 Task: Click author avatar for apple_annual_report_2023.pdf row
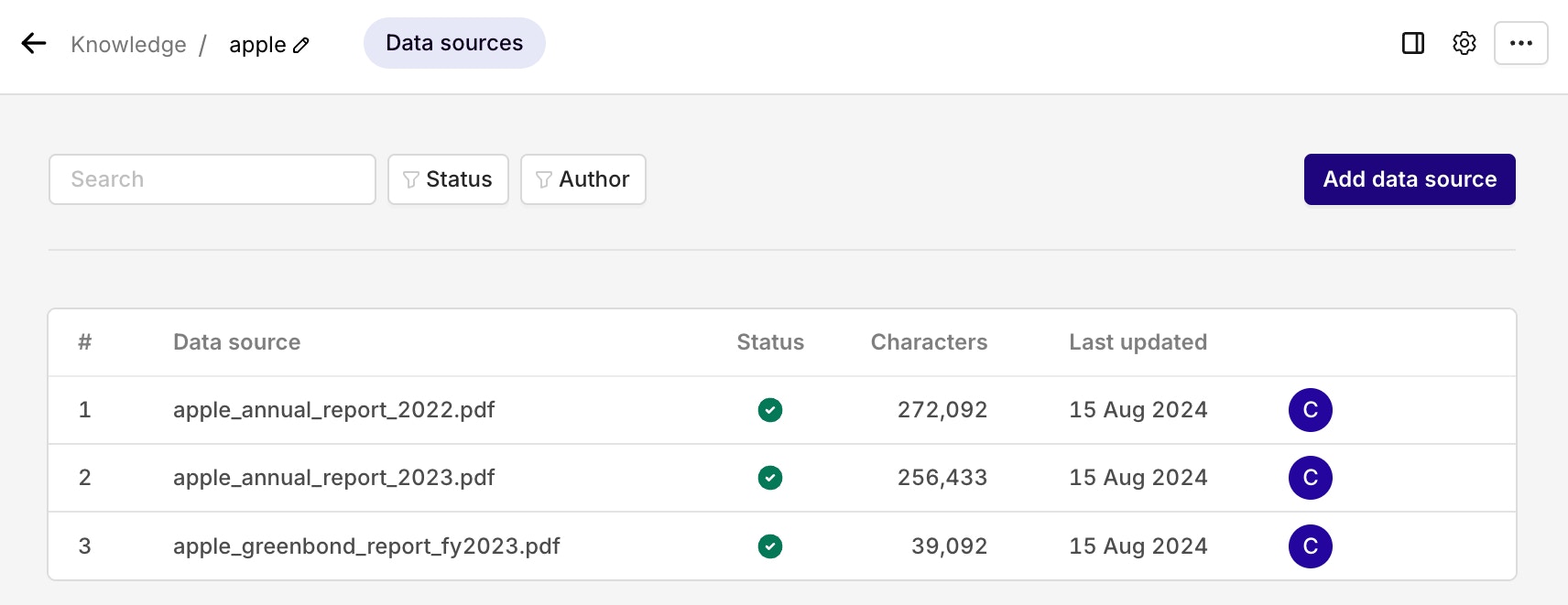tap(1311, 478)
